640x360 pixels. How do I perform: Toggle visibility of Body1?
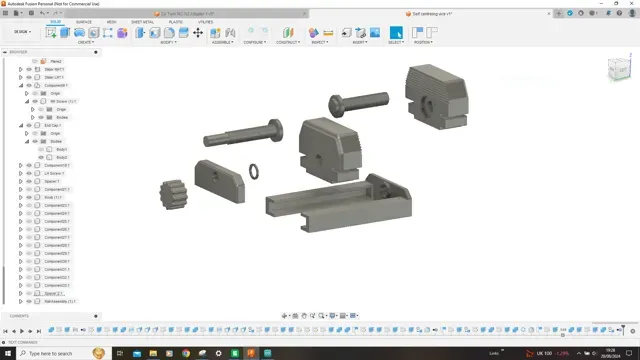point(41,149)
